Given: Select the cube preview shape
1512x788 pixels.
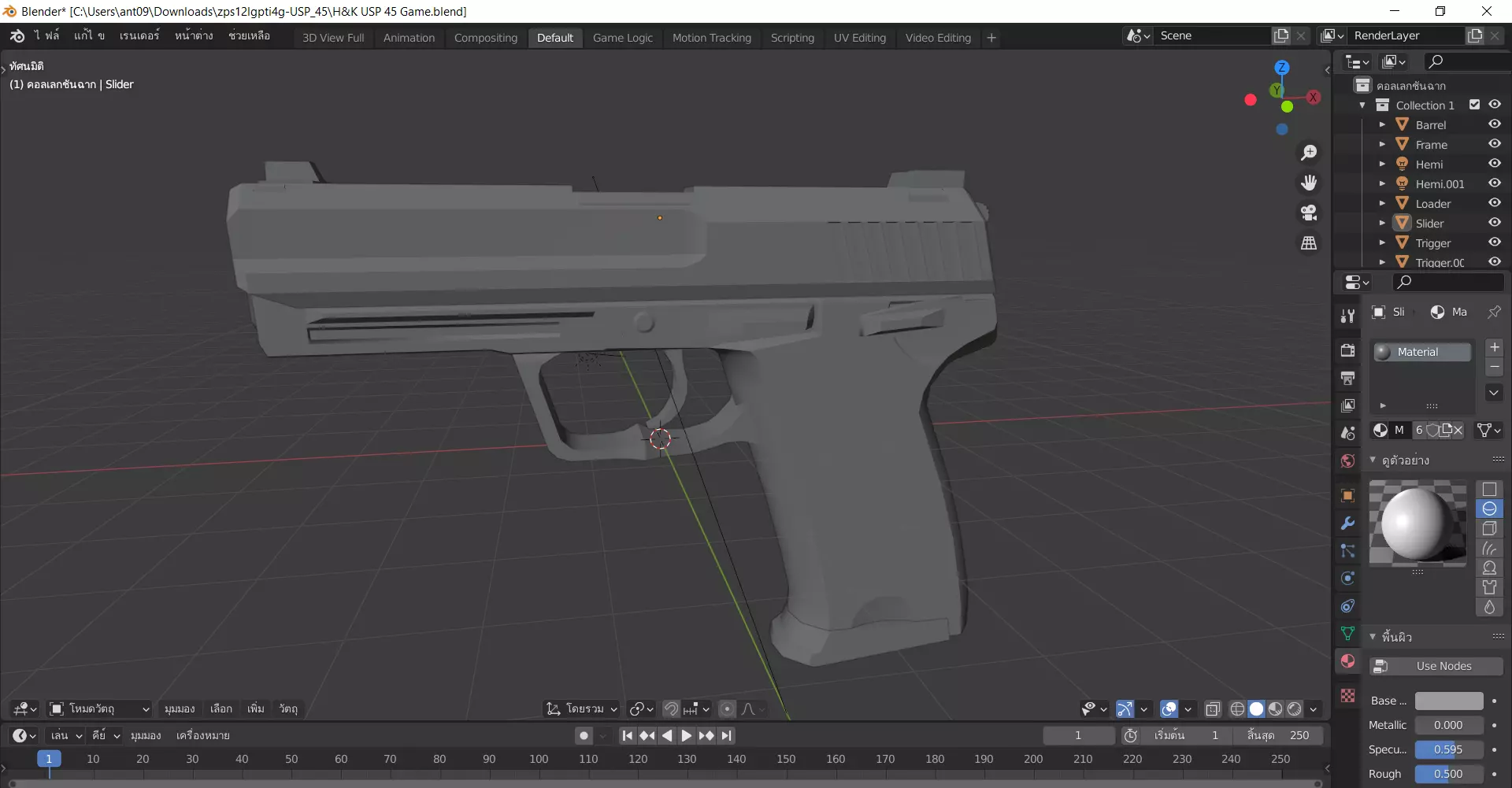Looking at the screenshot, I should (x=1489, y=528).
